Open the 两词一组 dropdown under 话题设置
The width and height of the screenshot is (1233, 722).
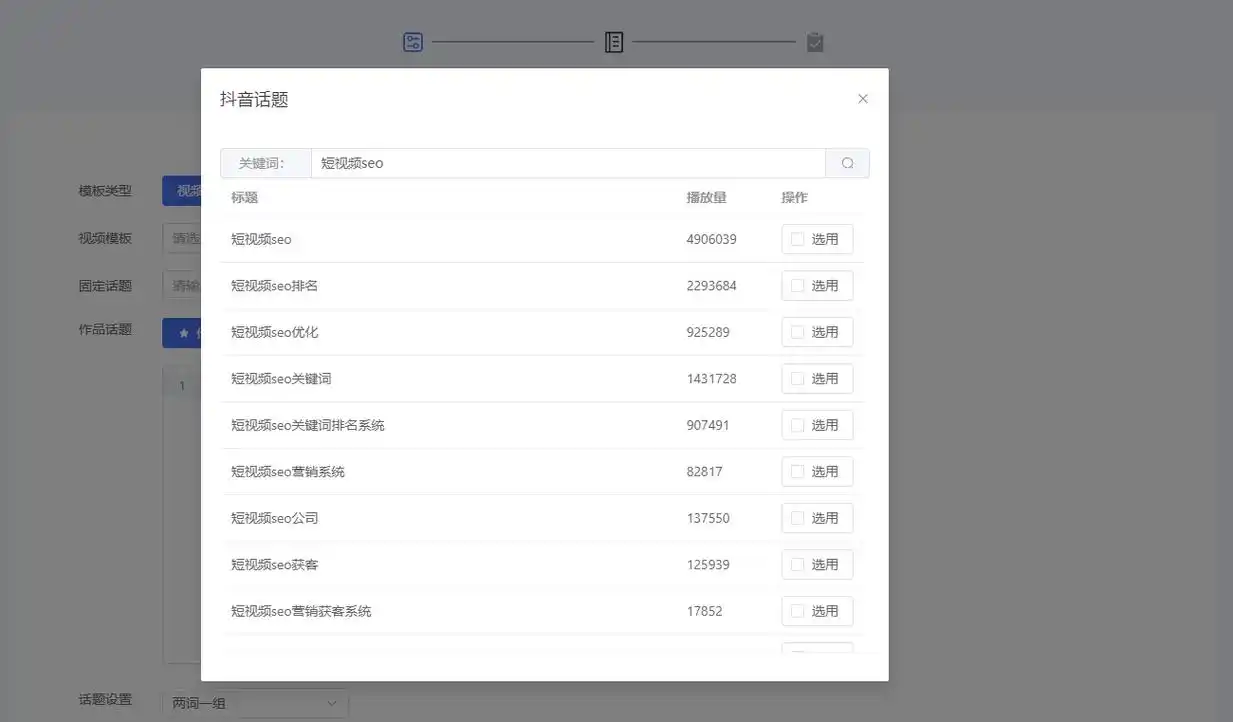253,703
